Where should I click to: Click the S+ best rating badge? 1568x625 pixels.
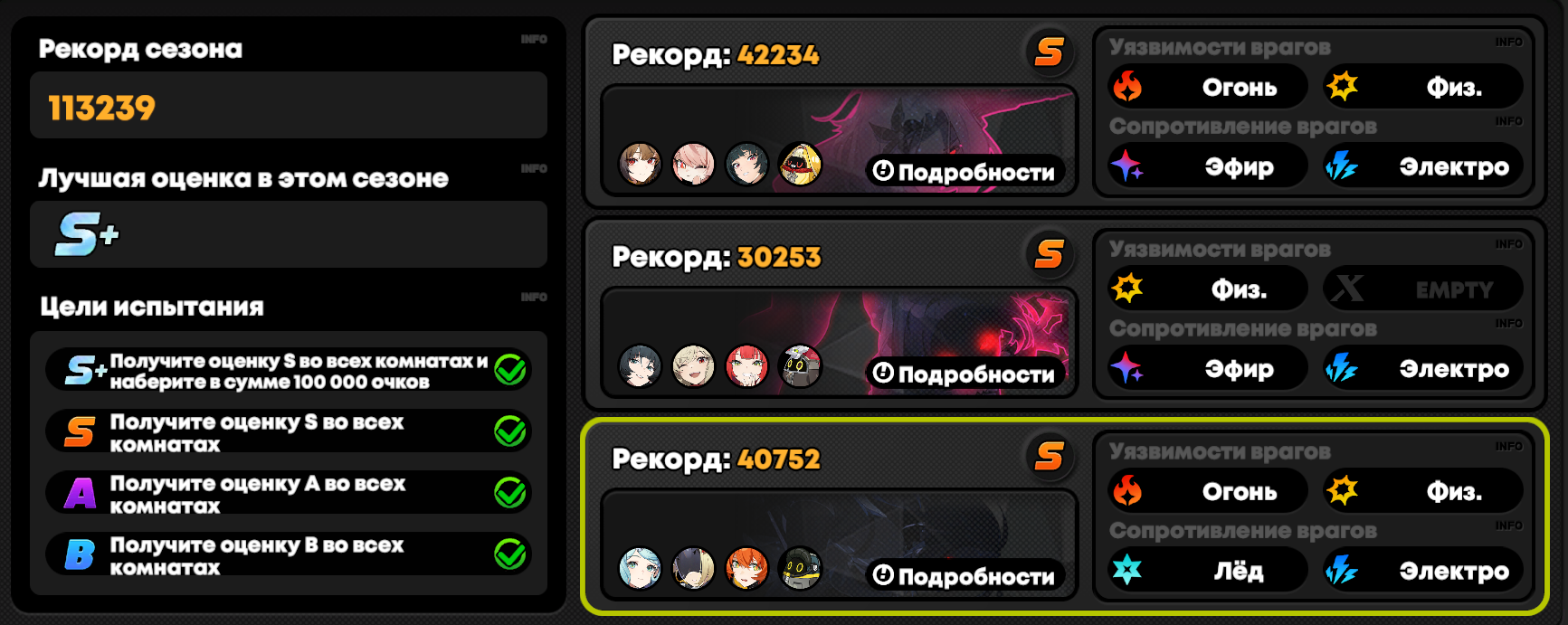click(87, 234)
